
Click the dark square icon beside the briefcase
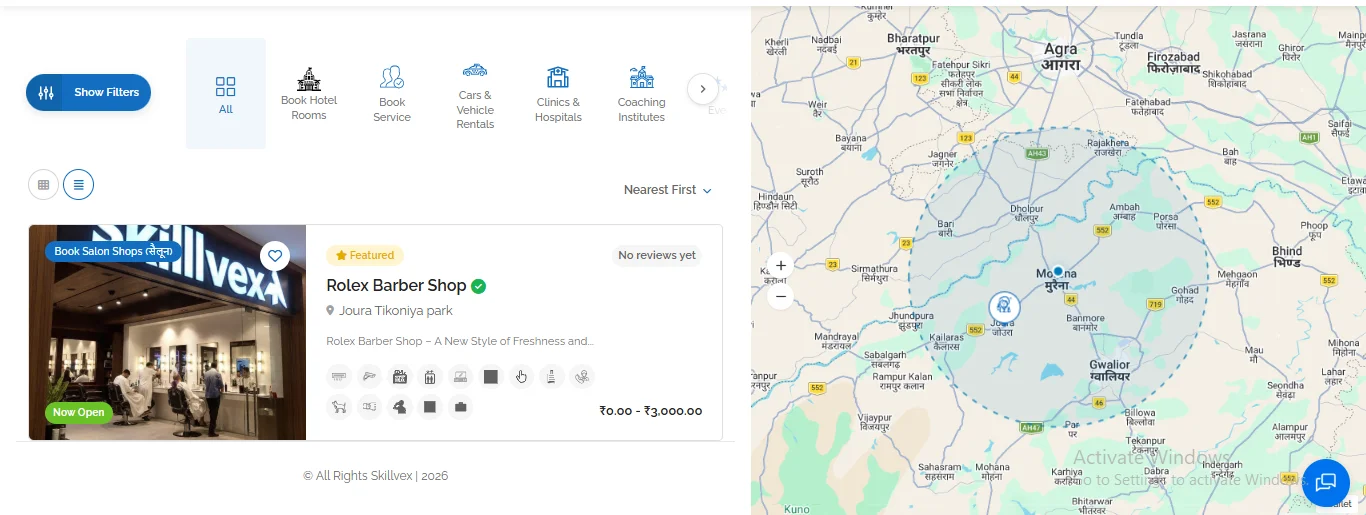pos(430,407)
